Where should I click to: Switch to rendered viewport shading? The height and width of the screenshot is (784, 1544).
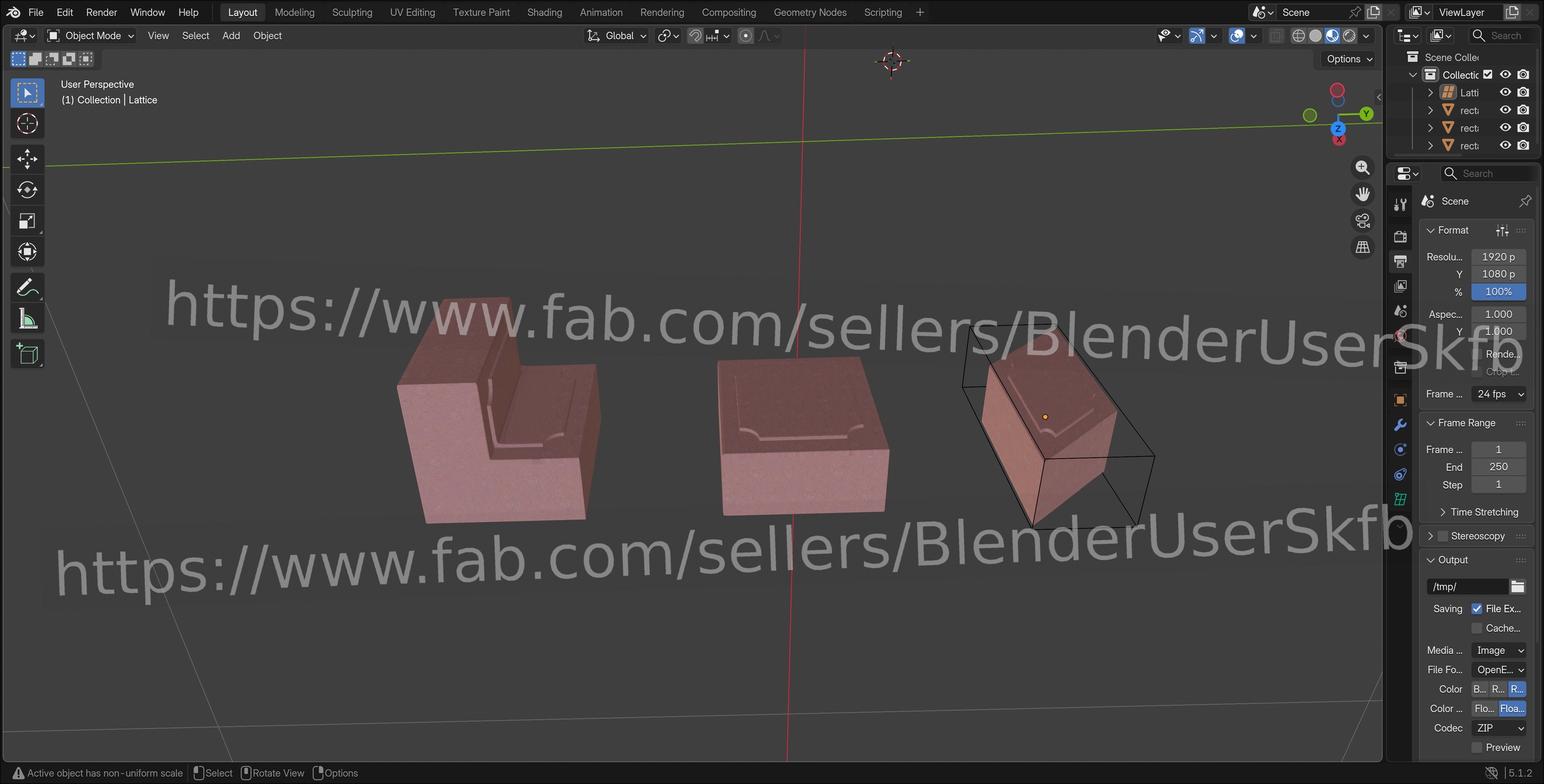(1349, 36)
